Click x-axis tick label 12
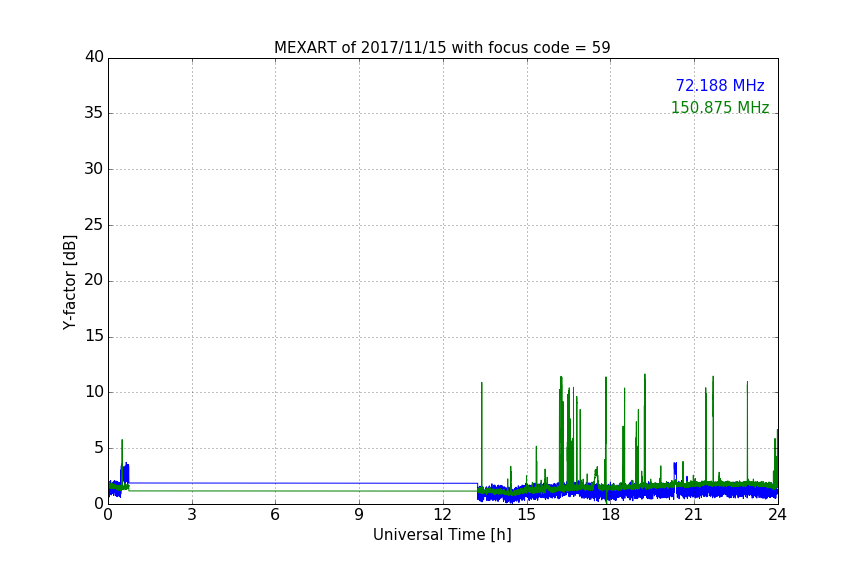This screenshot has width=864, height=576. (x=442, y=515)
